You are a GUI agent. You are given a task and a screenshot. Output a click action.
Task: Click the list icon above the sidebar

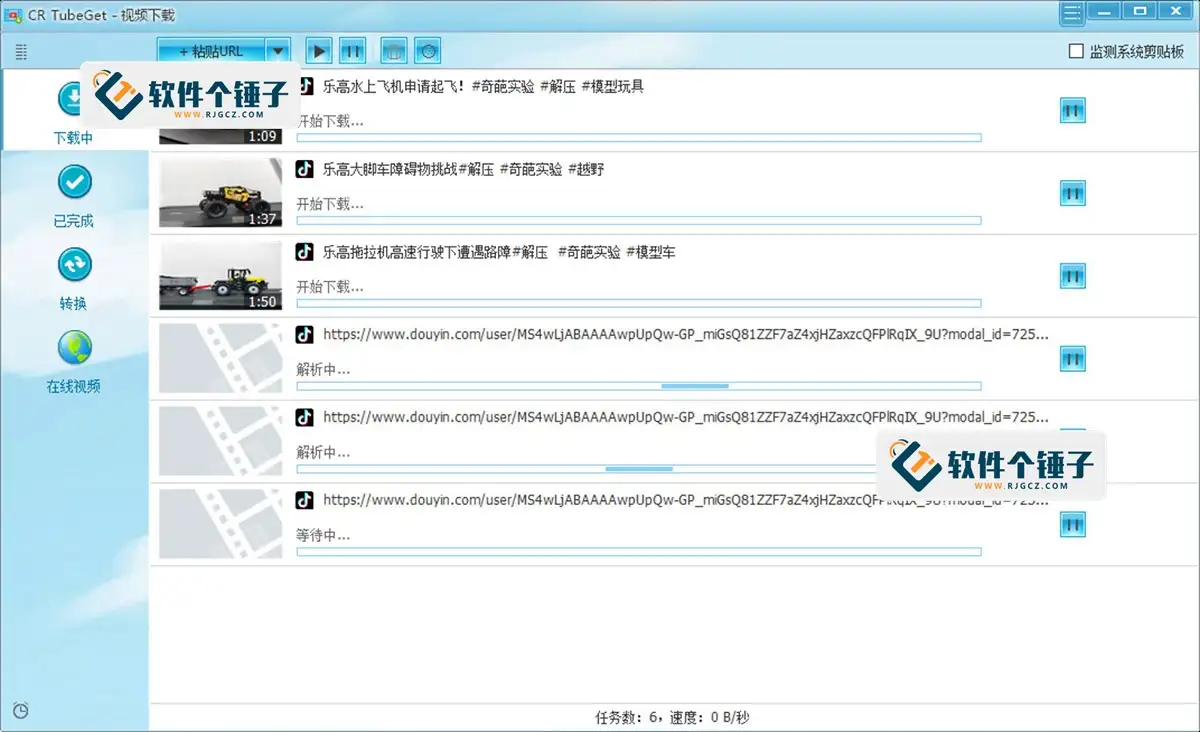[22, 52]
